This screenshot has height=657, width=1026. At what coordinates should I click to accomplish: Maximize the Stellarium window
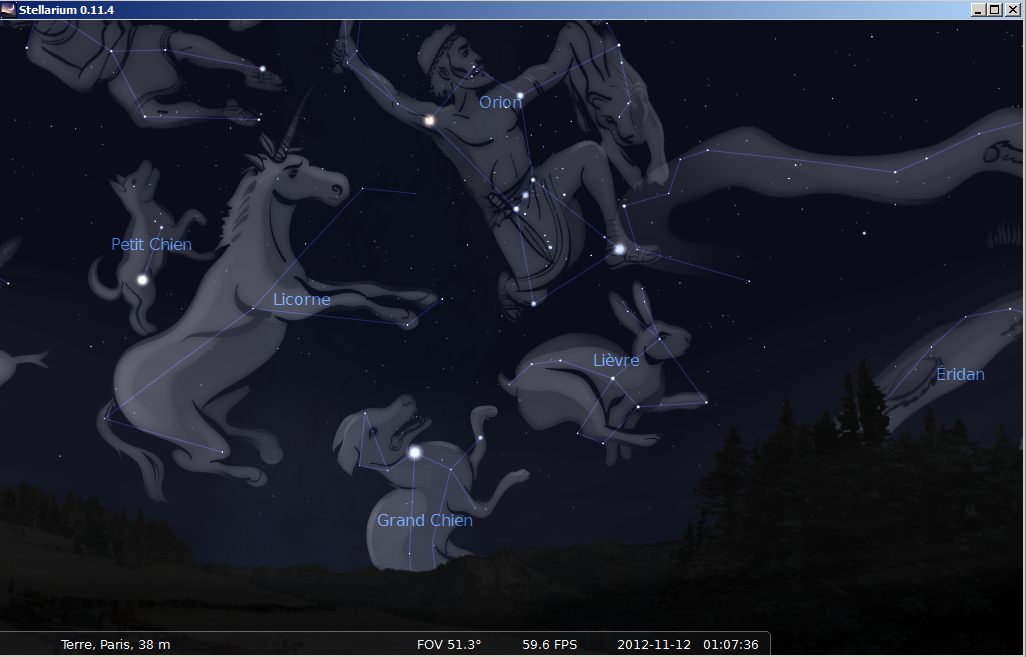(995, 10)
